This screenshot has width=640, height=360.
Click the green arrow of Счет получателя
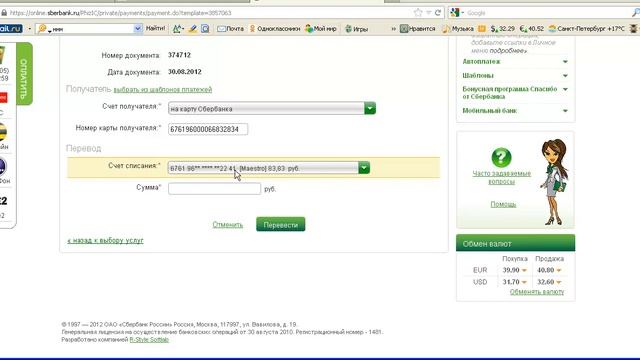tap(370, 109)
